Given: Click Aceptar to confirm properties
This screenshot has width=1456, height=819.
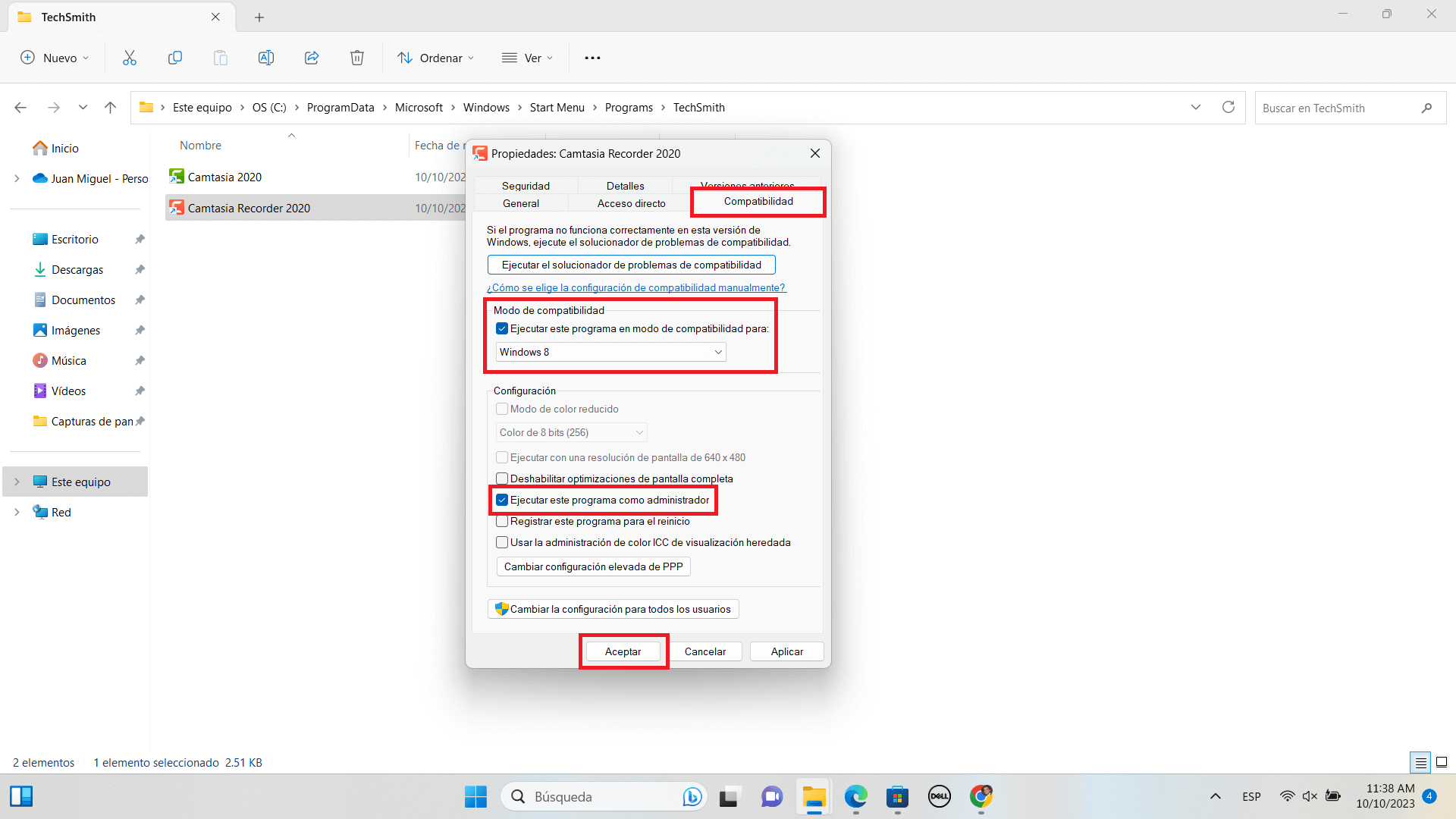Looking at the screenshot, I should pyautogui.click(x=623, y=651).
